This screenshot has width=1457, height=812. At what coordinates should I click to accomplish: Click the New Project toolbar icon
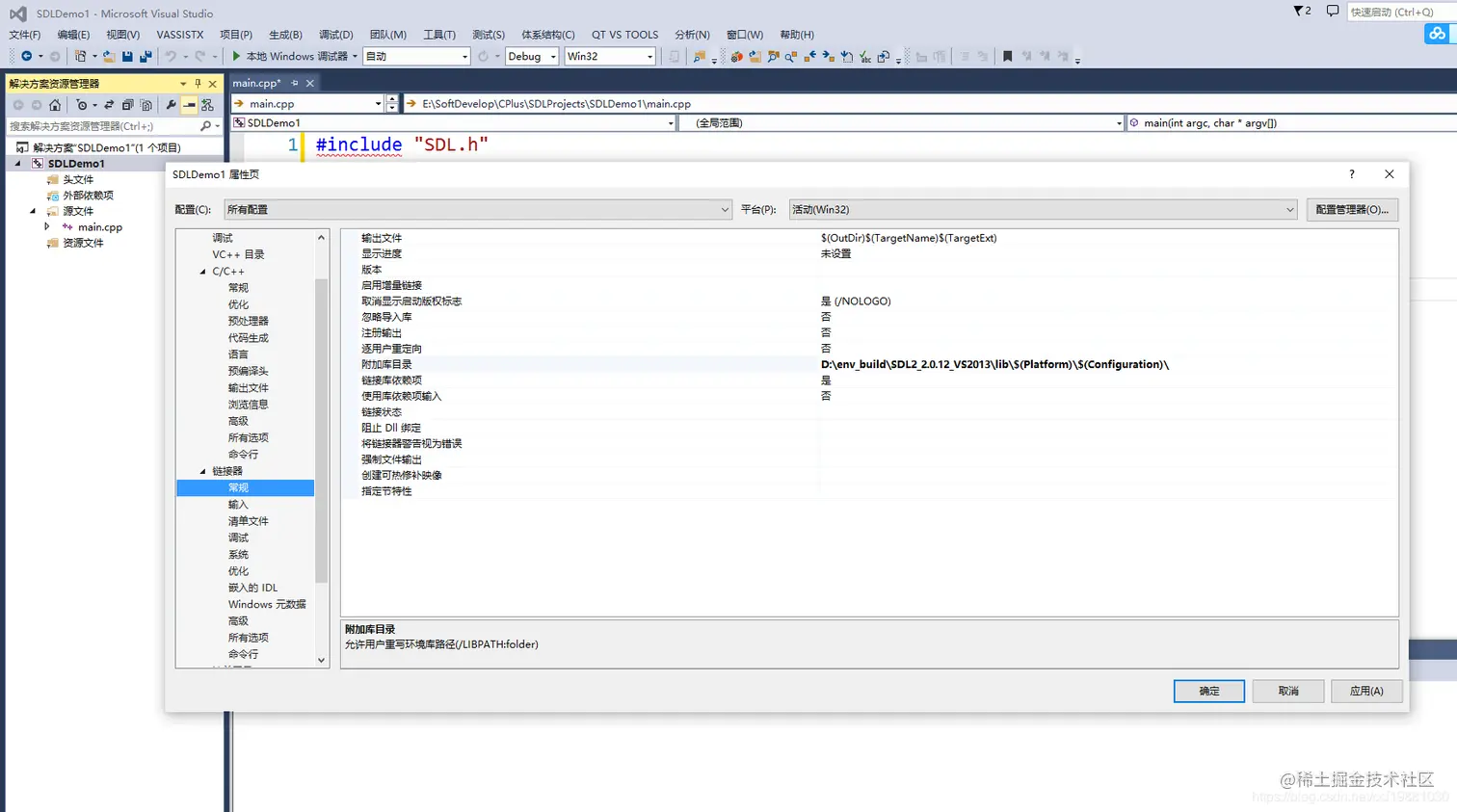coord(80,56)
